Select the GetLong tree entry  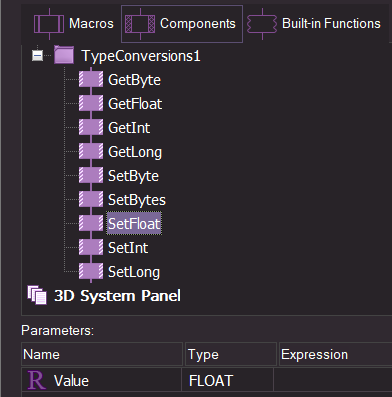click(135, 152)
